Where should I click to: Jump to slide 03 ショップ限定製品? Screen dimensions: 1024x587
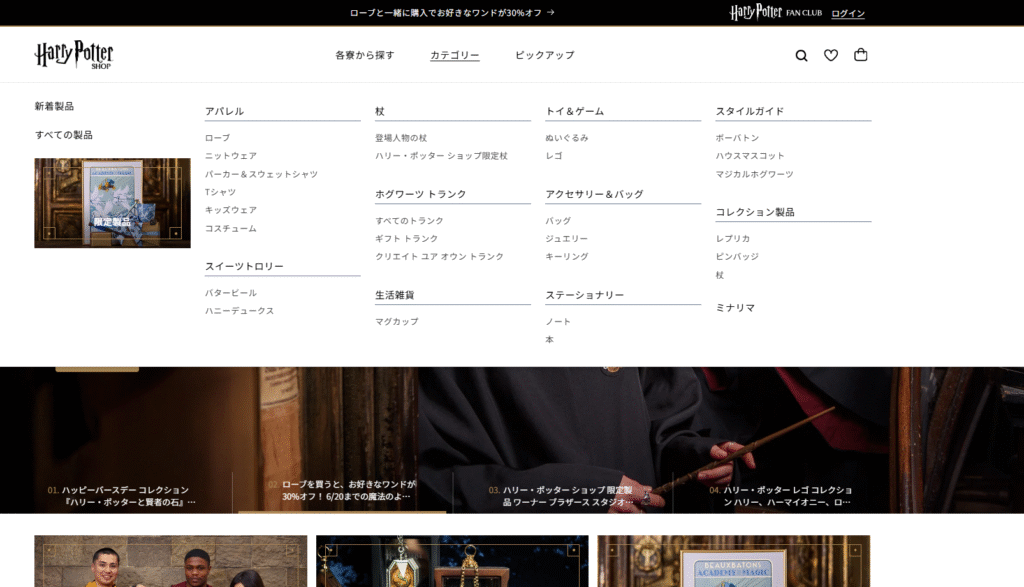tap(562, 496)
